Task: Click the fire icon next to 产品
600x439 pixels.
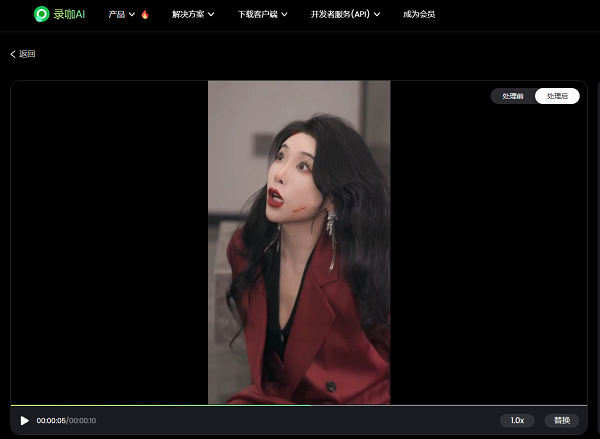Action: (145, 15)
